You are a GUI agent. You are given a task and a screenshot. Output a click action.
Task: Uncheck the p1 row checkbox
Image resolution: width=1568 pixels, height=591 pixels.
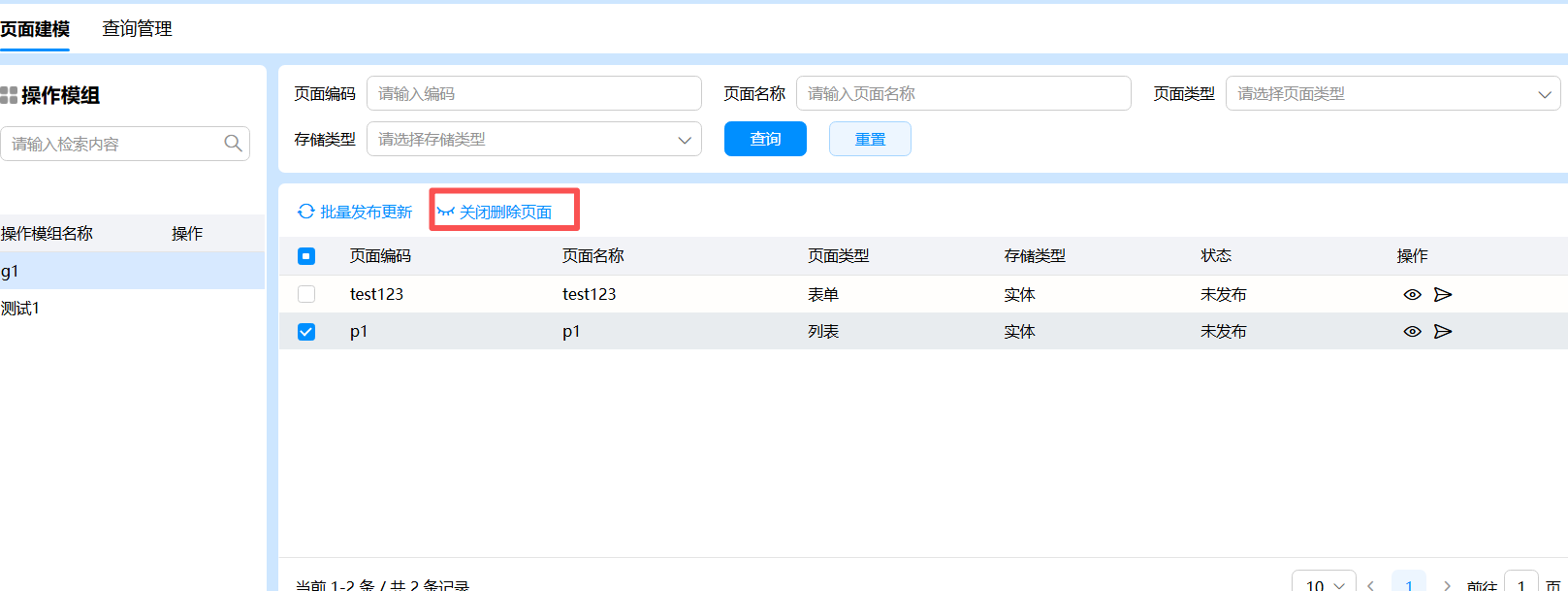pyautogui.click(x=306, y=332)
